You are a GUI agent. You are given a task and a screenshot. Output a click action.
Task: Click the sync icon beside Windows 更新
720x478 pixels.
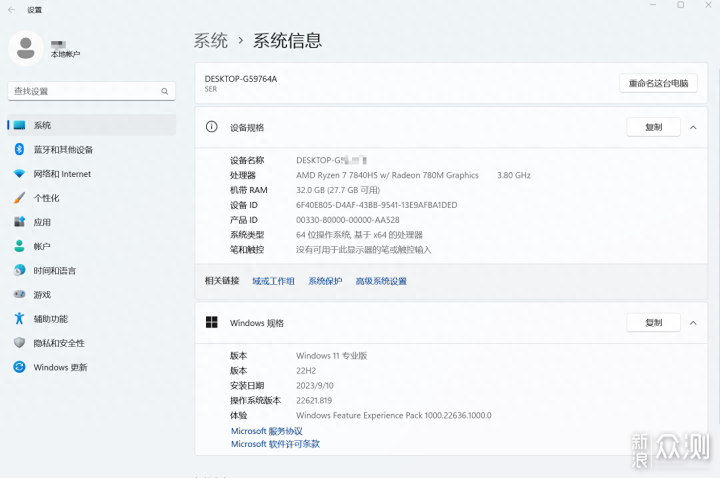(x=19, y=367)
